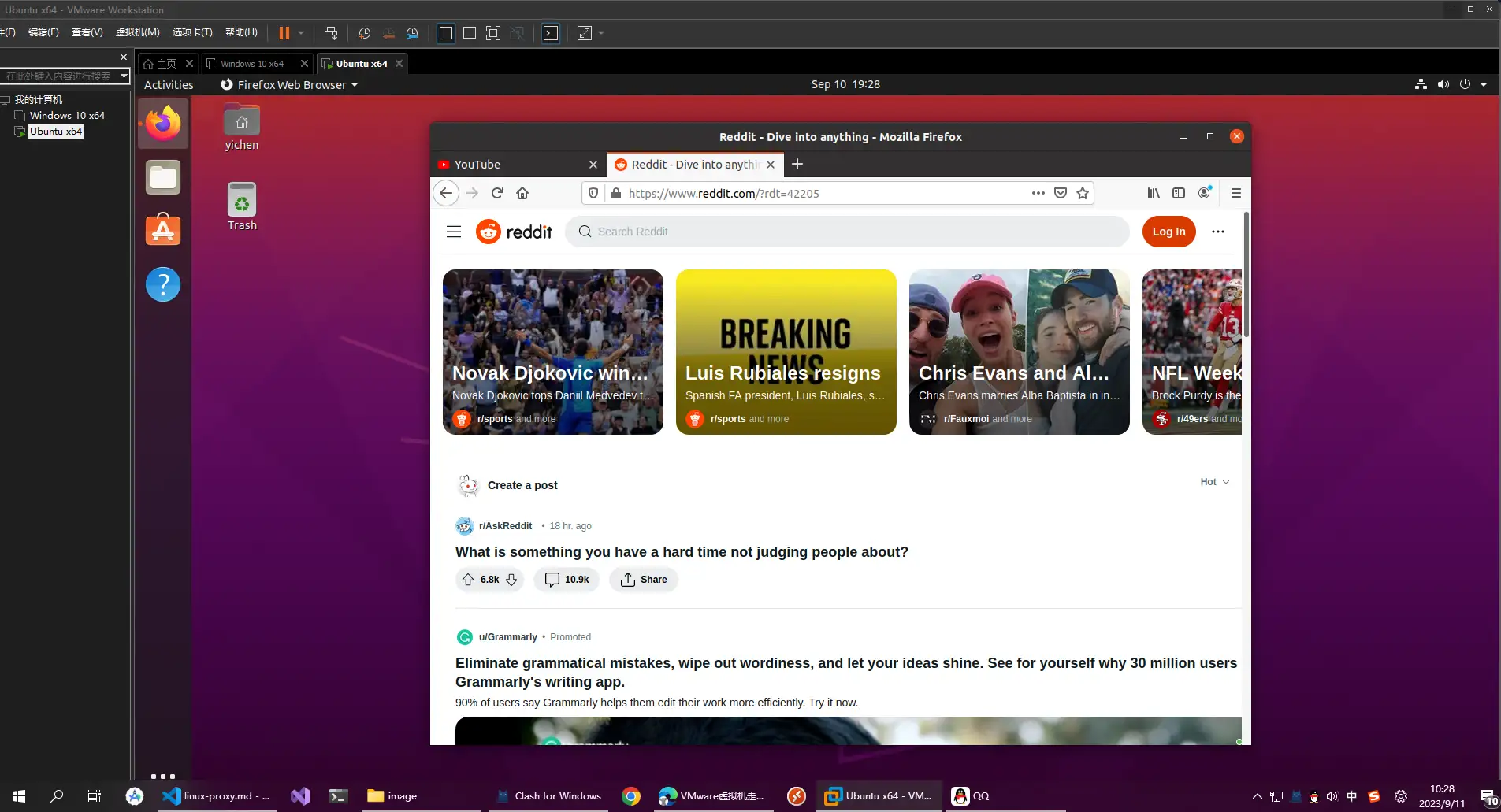Open the Reddit hamburger navigation menu

(x=454, y=232)
